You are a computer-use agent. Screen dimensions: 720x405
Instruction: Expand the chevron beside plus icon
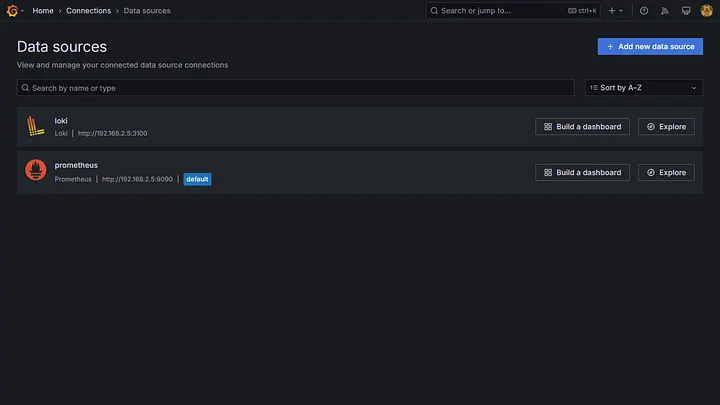click(621, 11)
